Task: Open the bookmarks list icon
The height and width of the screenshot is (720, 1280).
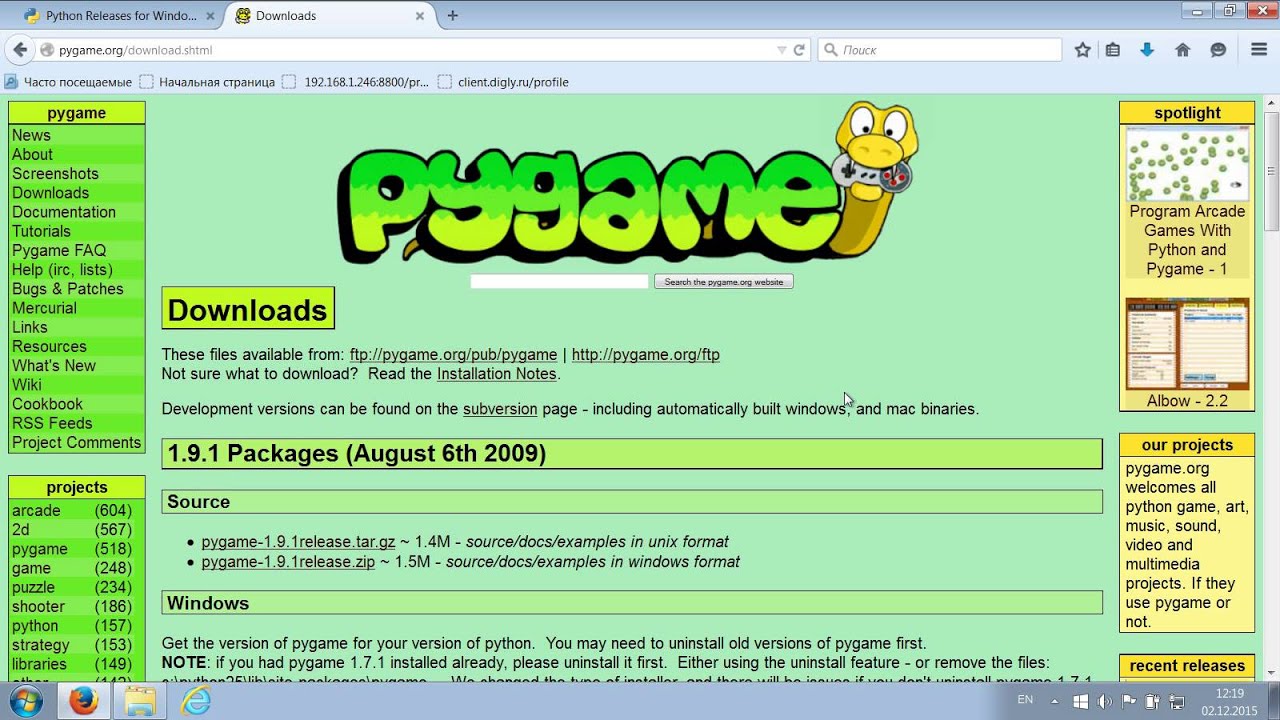Action: (x=1113, y=50)
